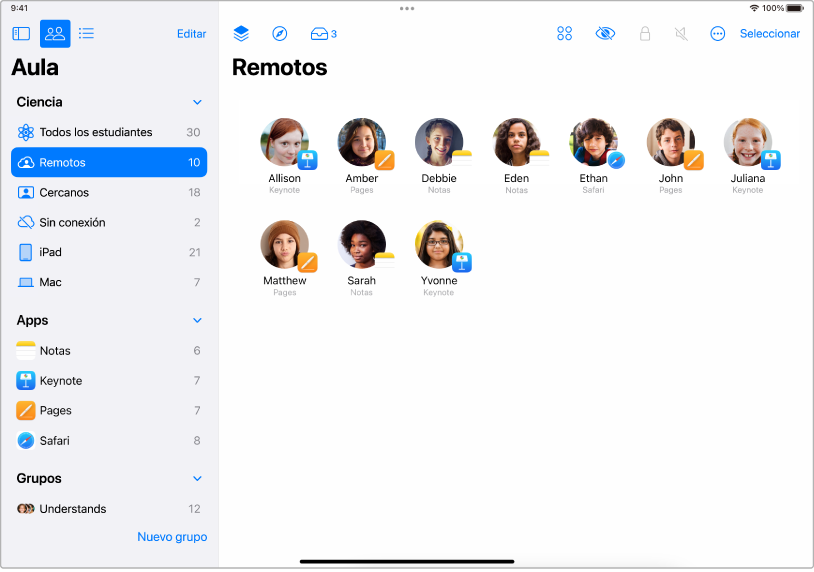Show students using iPad
The image size is (814, 572).
(x=109, y=253)
